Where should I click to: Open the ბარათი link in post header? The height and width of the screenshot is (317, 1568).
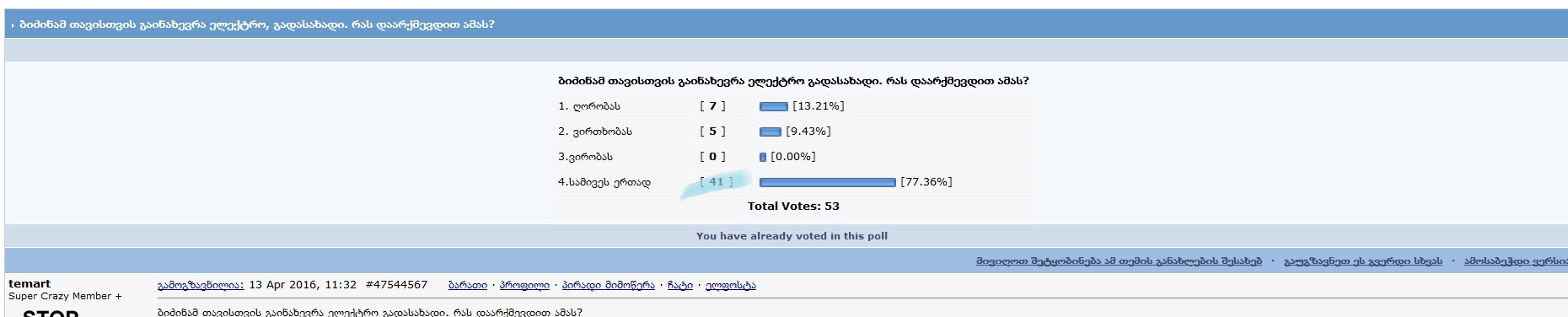pyautogui.click(x=468, y=286)
